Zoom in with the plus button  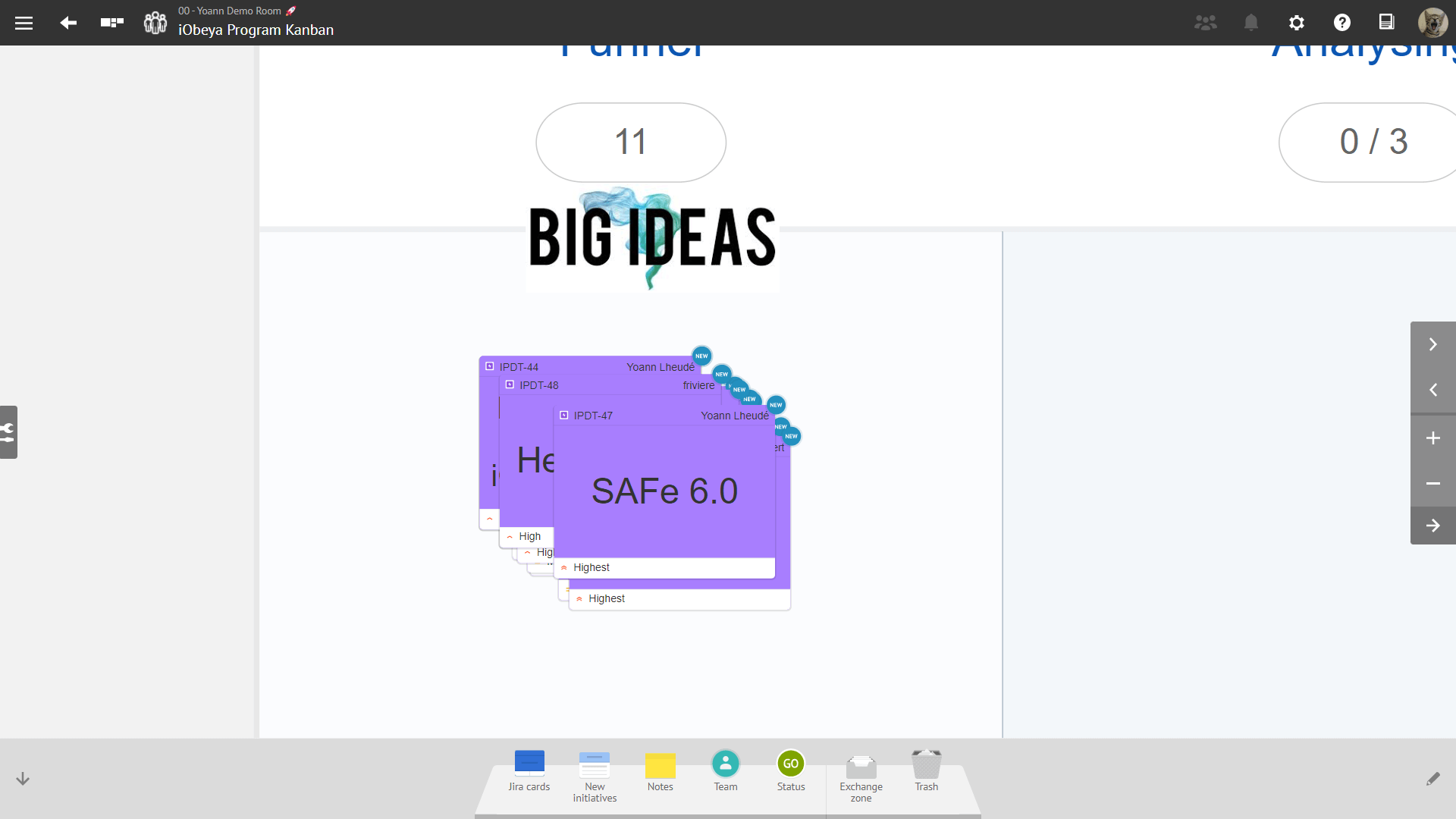click(1432, 438)
